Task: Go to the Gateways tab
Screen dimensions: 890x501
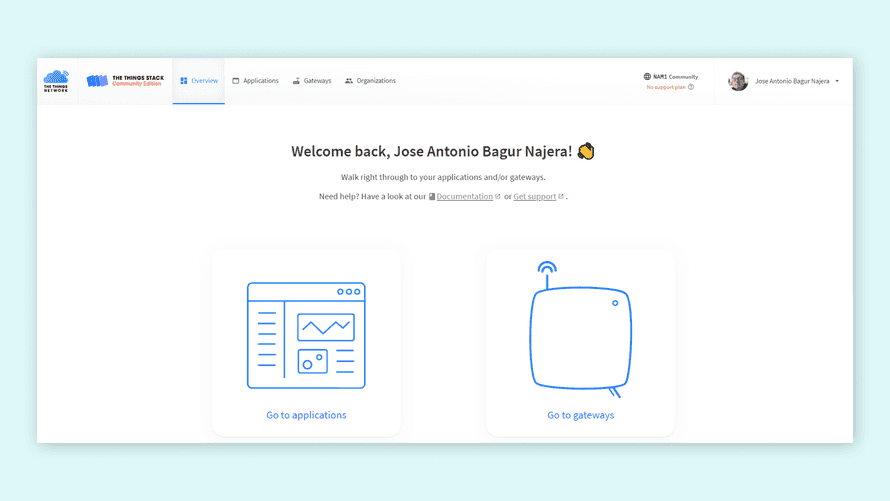Action: pos(311,81)
